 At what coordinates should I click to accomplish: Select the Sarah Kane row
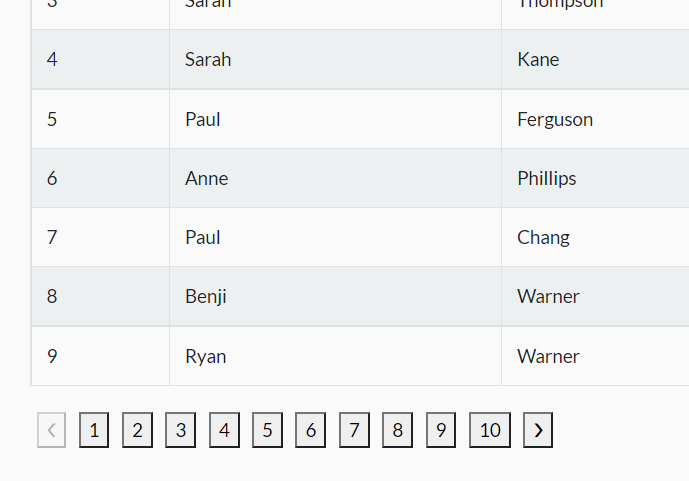click(x=360, y=59)
